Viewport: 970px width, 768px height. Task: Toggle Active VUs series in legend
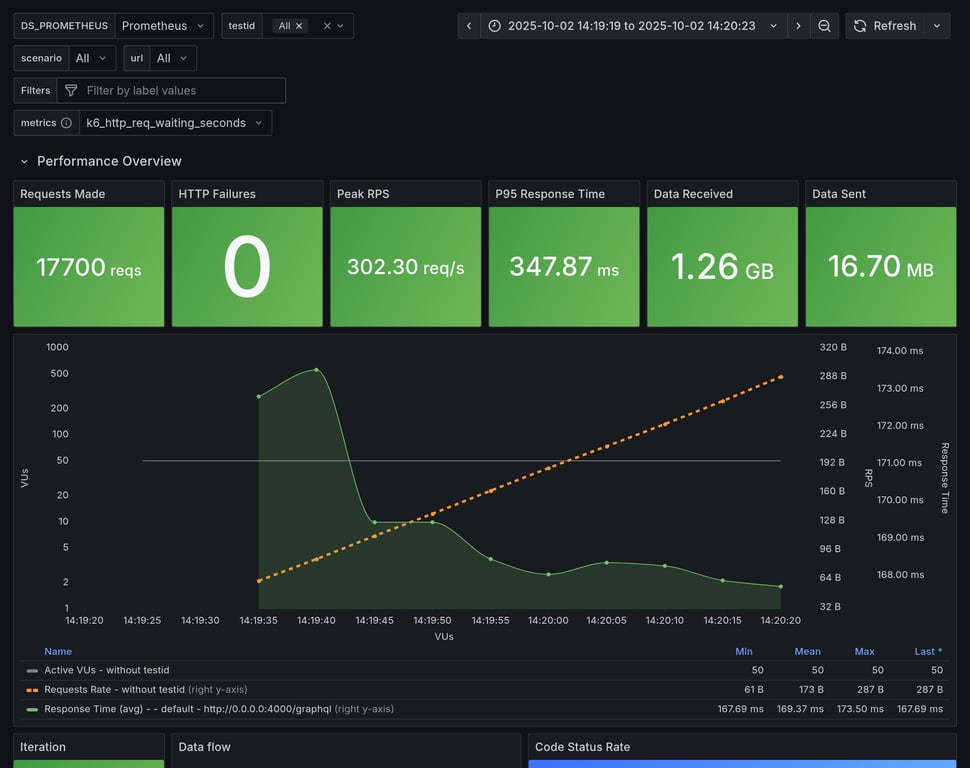pos(106,670)
